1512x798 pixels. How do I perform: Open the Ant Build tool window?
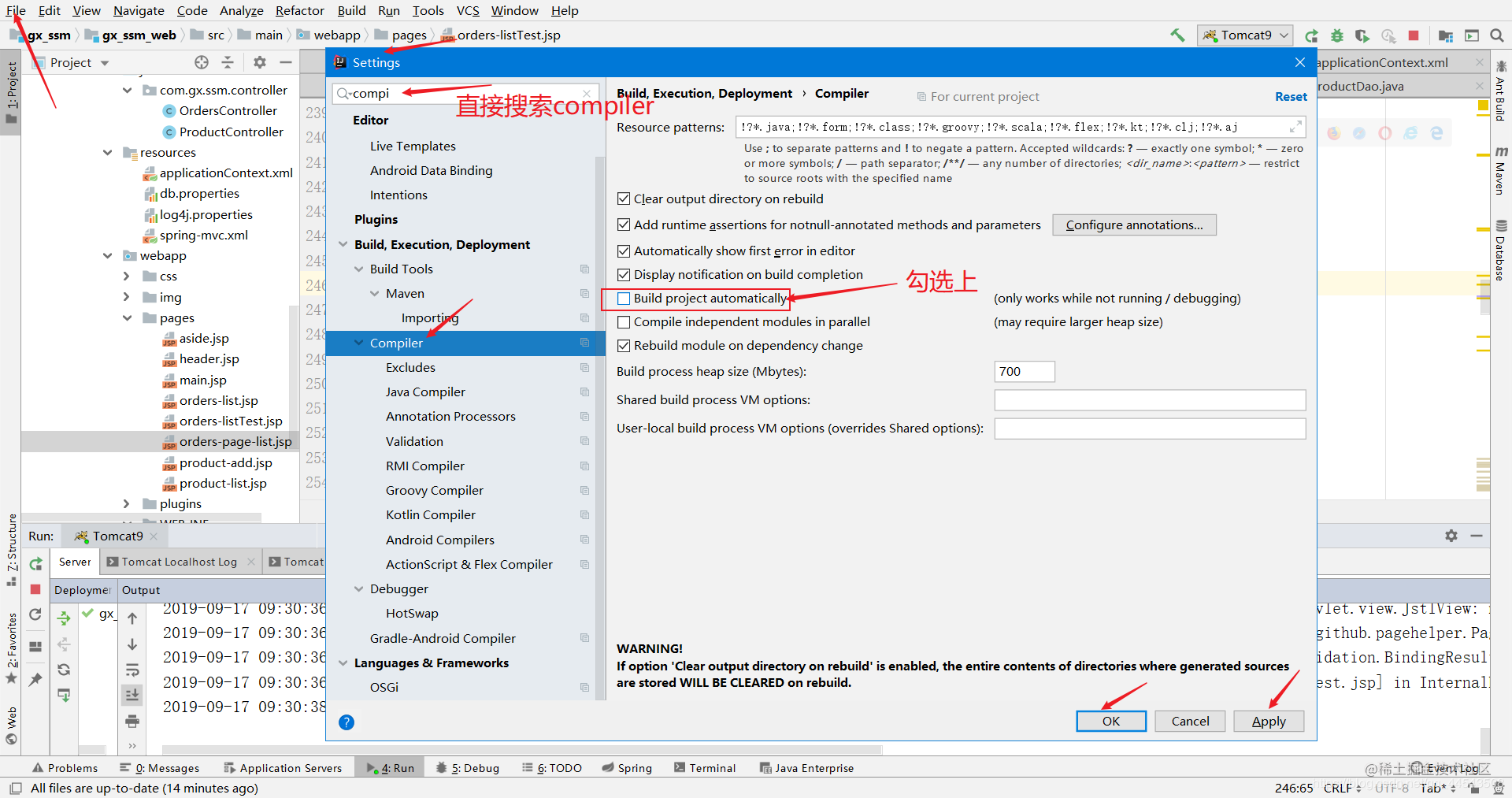click(1501, 91)
